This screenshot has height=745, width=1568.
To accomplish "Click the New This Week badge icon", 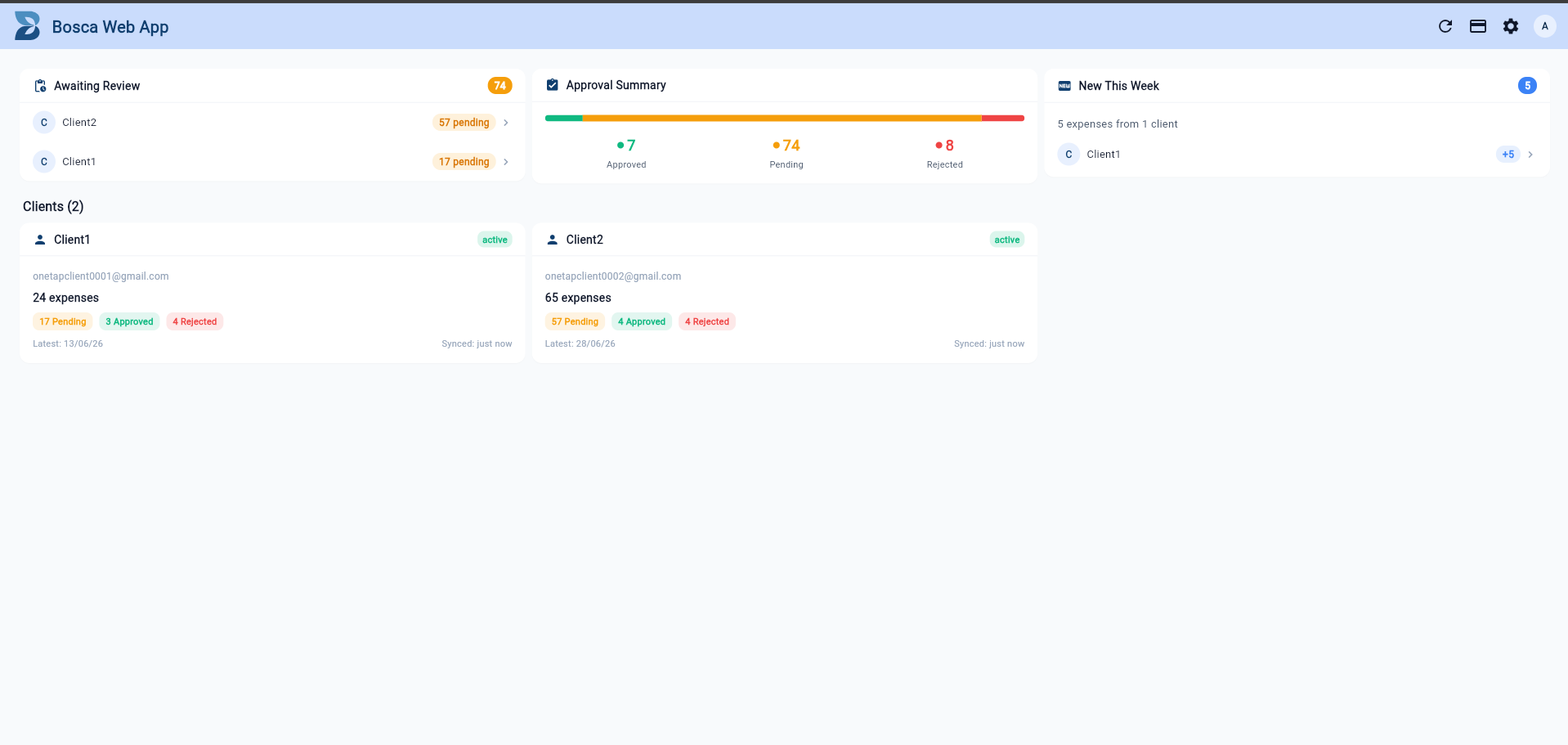I will coord(1064,86).
